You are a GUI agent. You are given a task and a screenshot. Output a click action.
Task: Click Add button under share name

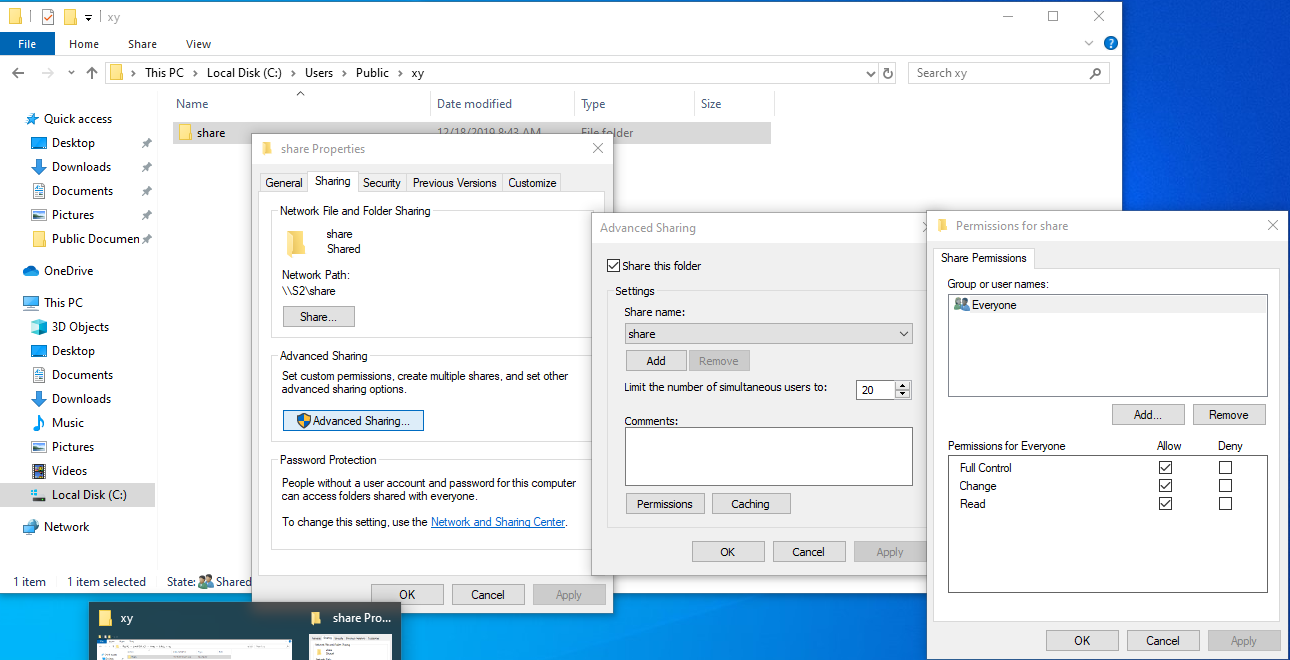point(656,361)
